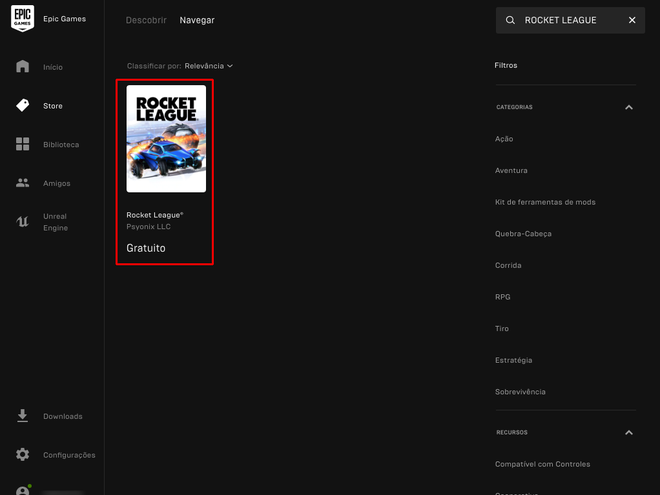This screenshot has height=495, width=660.
Task: Click the Downloads arrow icon
Action: [x=22, y=416]
